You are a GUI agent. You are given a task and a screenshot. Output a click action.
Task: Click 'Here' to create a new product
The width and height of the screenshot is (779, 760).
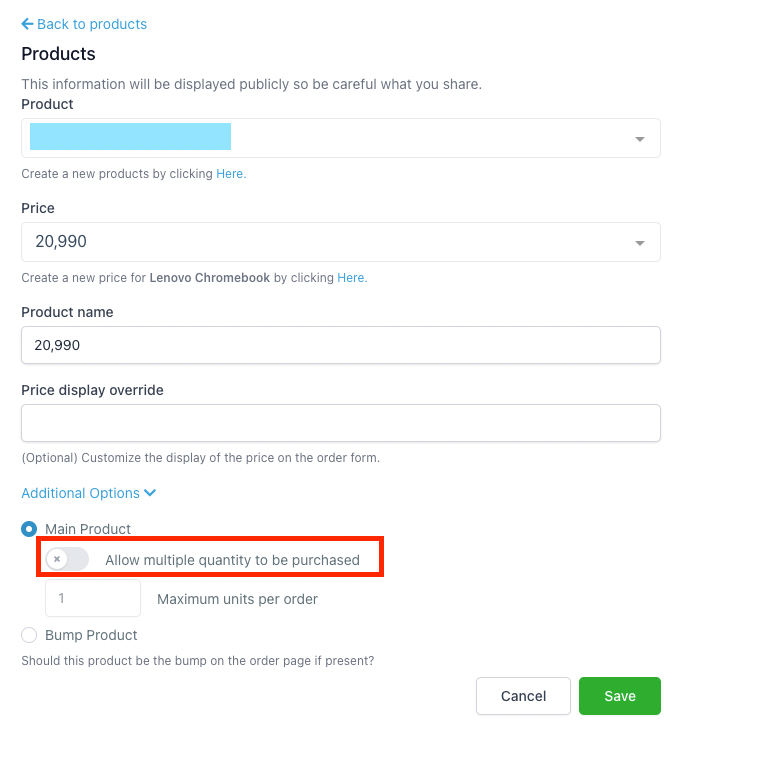click(x=229, y=174)
